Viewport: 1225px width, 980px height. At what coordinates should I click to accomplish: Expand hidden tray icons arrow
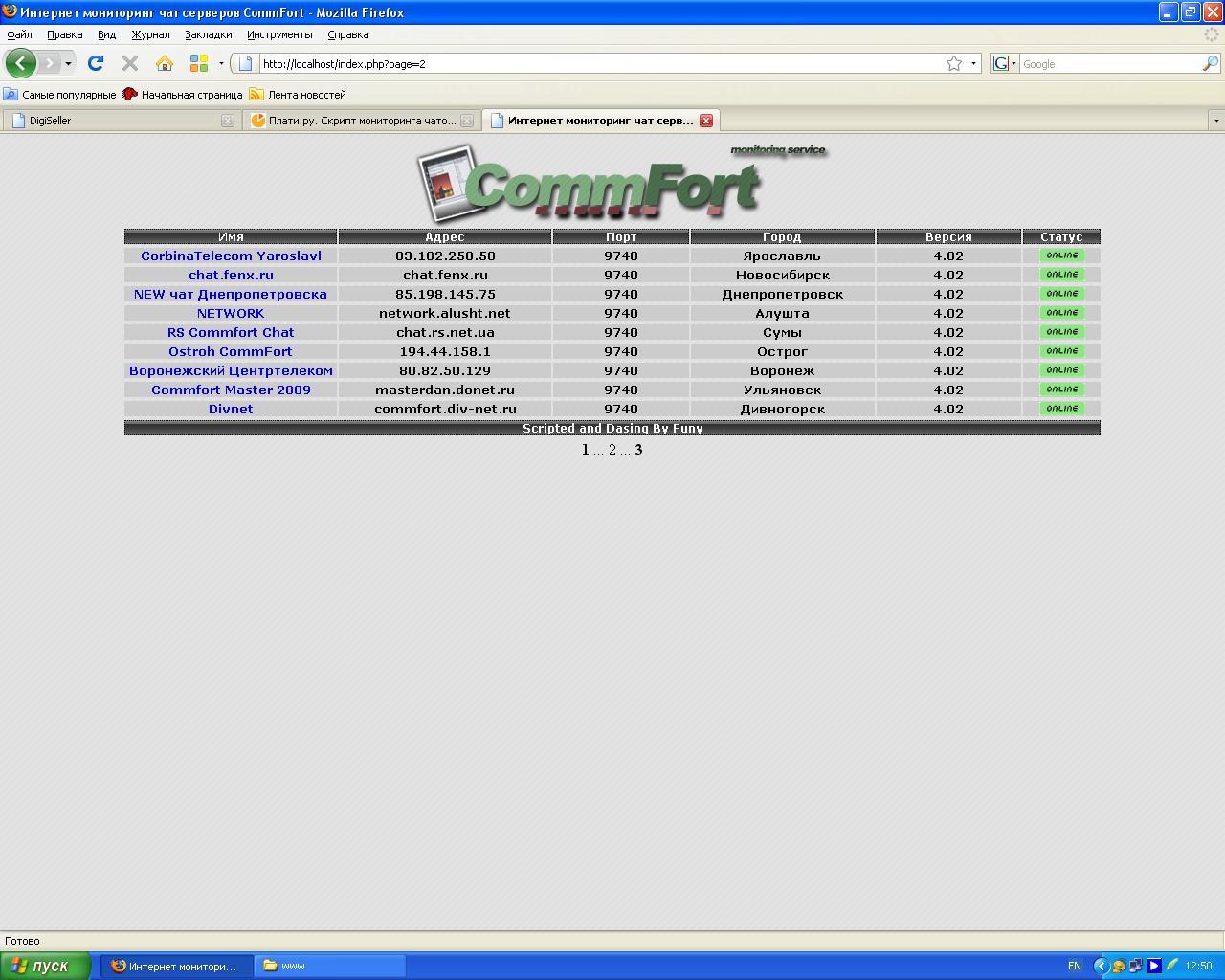1101,966
